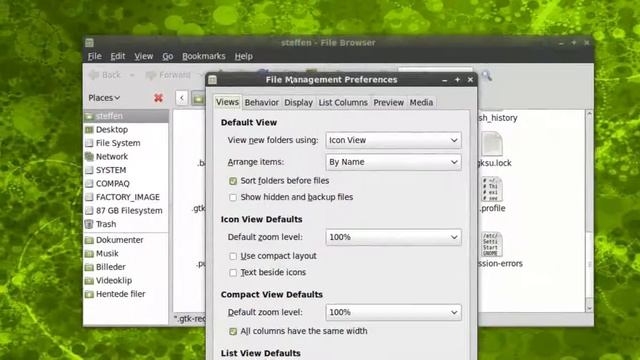Select steffen home folder in sidebar
Image resolution: width=640 pixels, height=360 pixels.
[x=126, y=116]
